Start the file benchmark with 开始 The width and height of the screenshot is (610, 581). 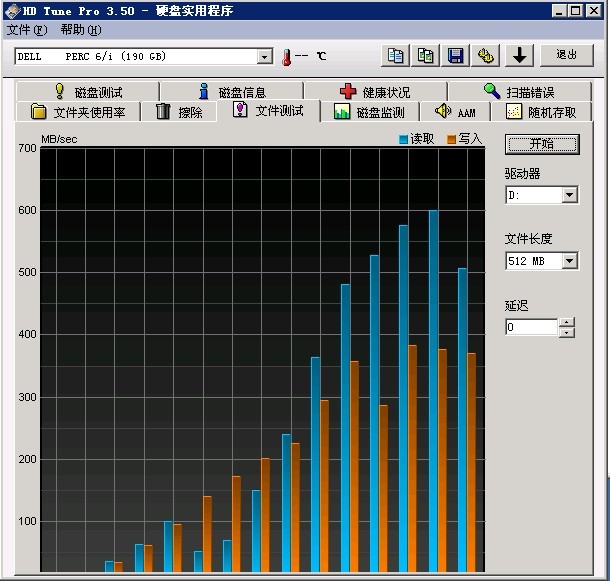542,144
